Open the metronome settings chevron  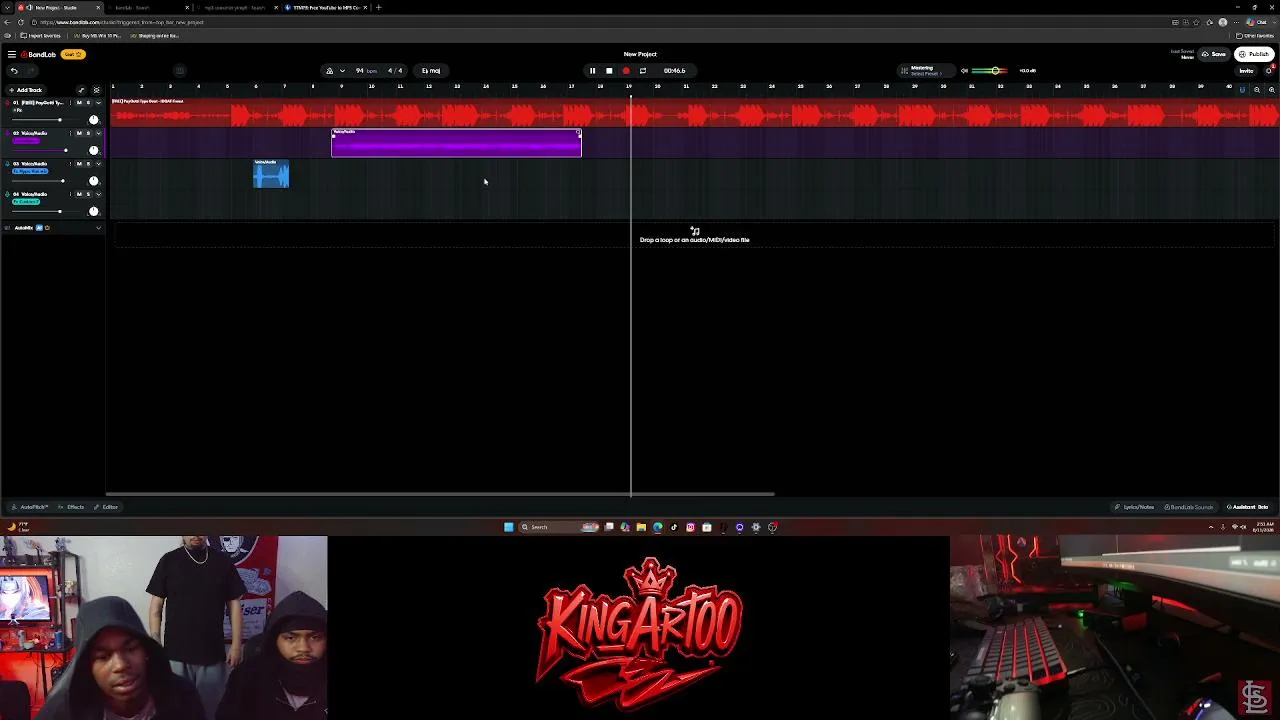(342, 71)
